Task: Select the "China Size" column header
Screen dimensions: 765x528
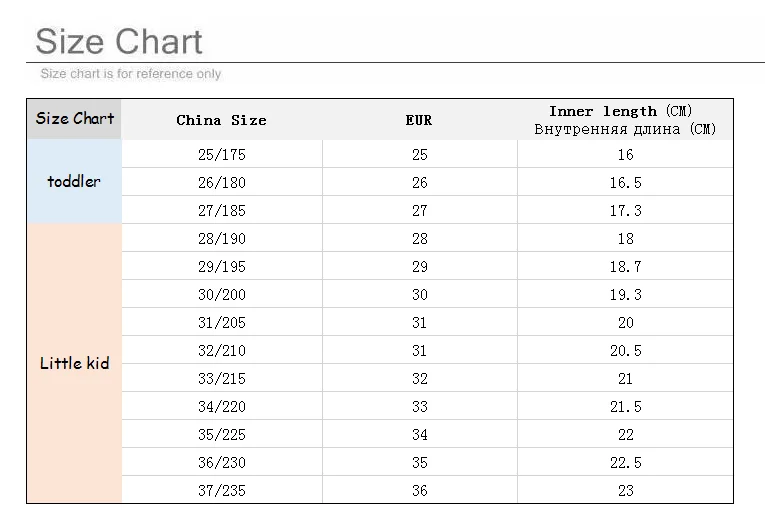Action: click(221, 120)
